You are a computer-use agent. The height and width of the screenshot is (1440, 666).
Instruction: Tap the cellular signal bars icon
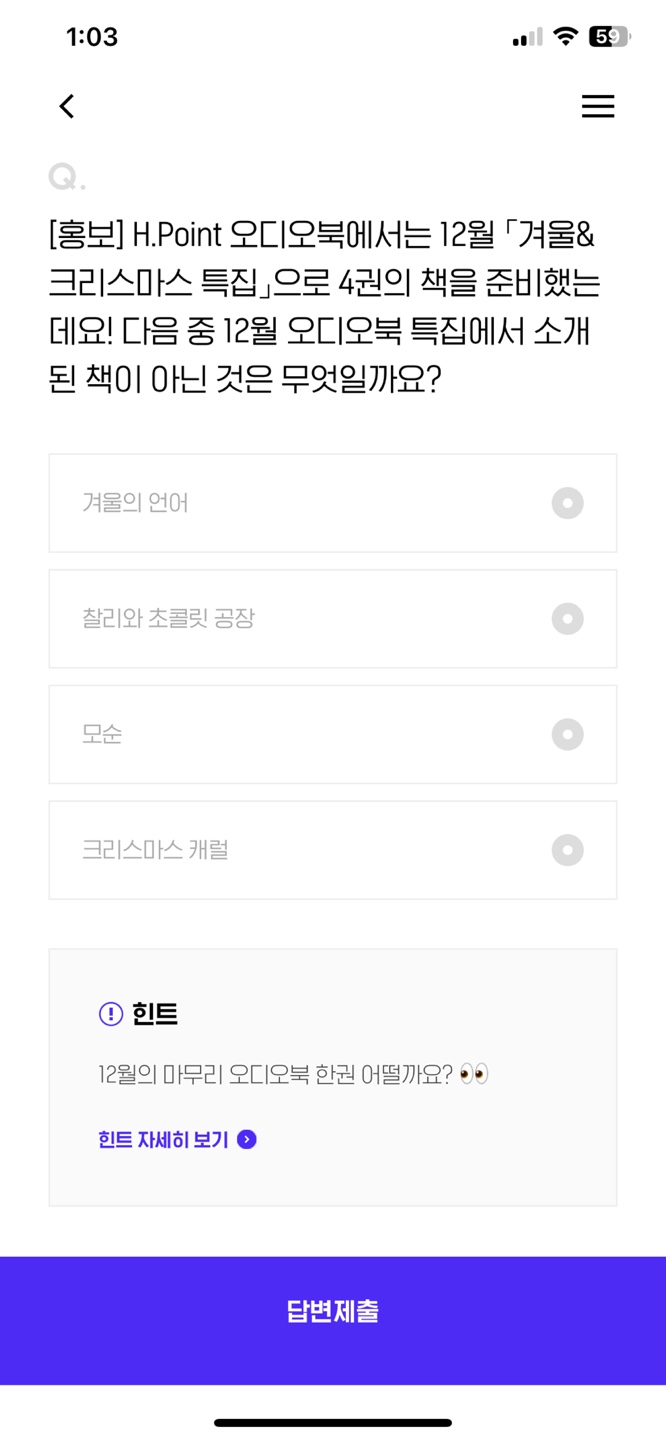point(527,38)
